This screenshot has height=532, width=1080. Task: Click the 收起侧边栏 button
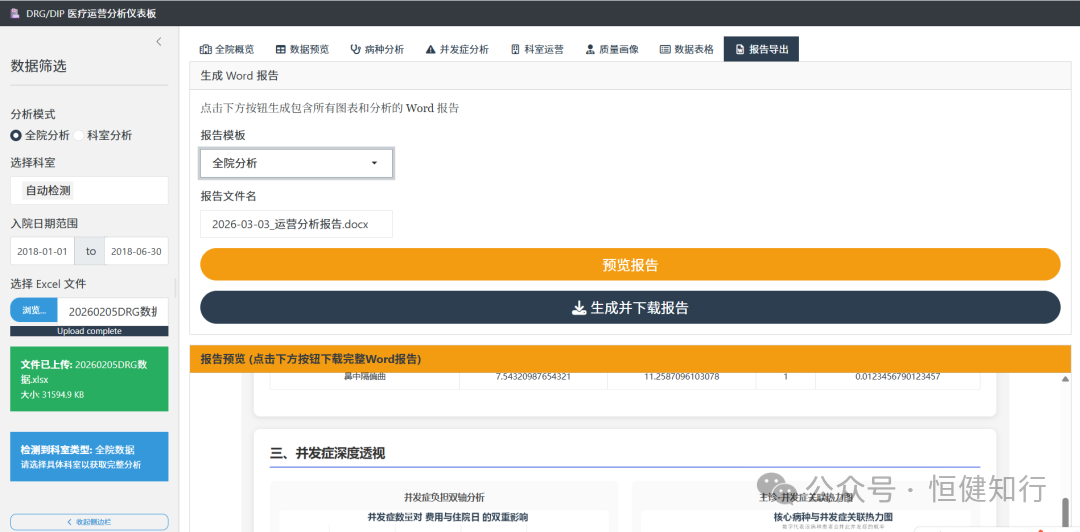click(89, 522)
